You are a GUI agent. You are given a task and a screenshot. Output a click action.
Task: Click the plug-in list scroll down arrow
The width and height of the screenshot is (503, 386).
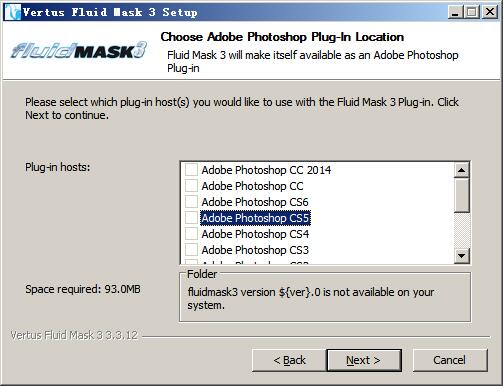pyautogui.click(x=462, y=256)
